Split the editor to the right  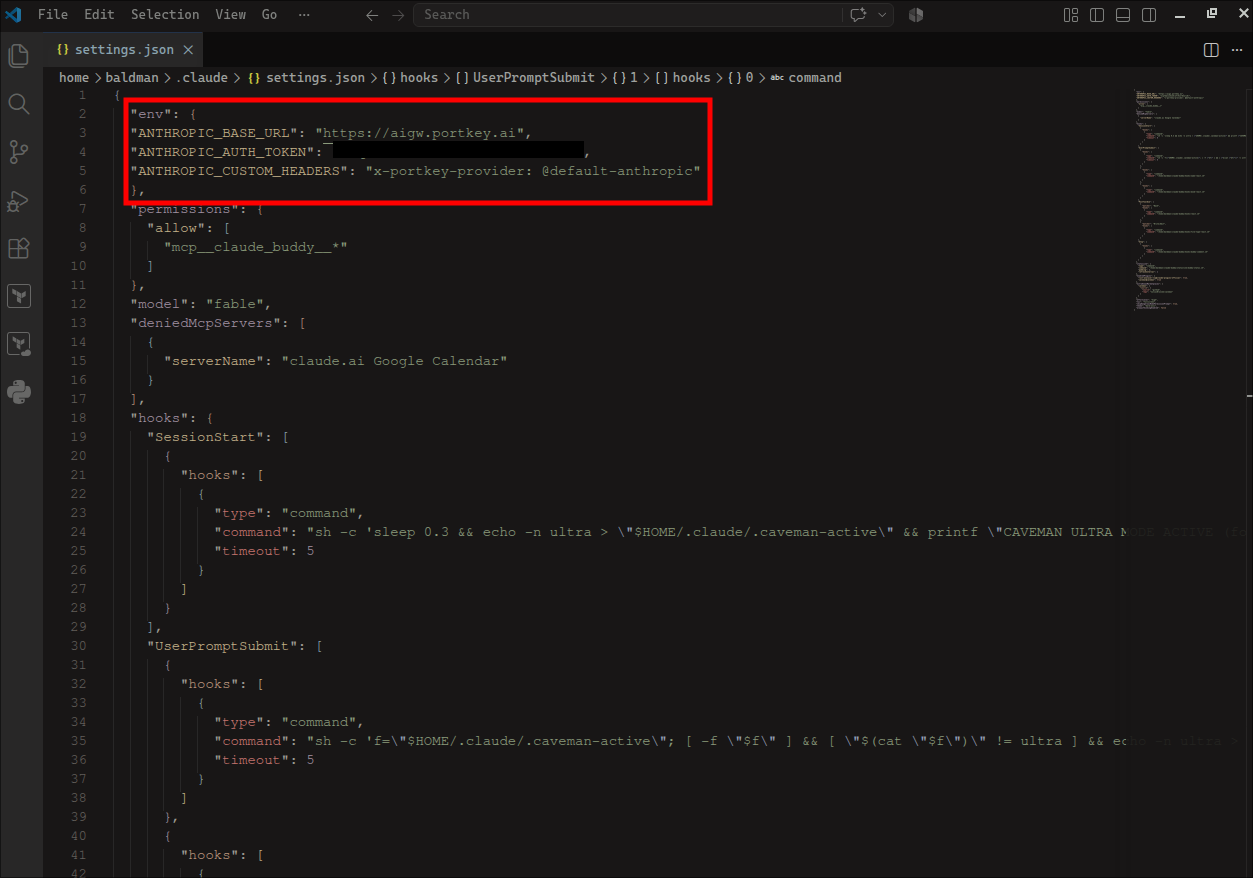point(1210,50)
